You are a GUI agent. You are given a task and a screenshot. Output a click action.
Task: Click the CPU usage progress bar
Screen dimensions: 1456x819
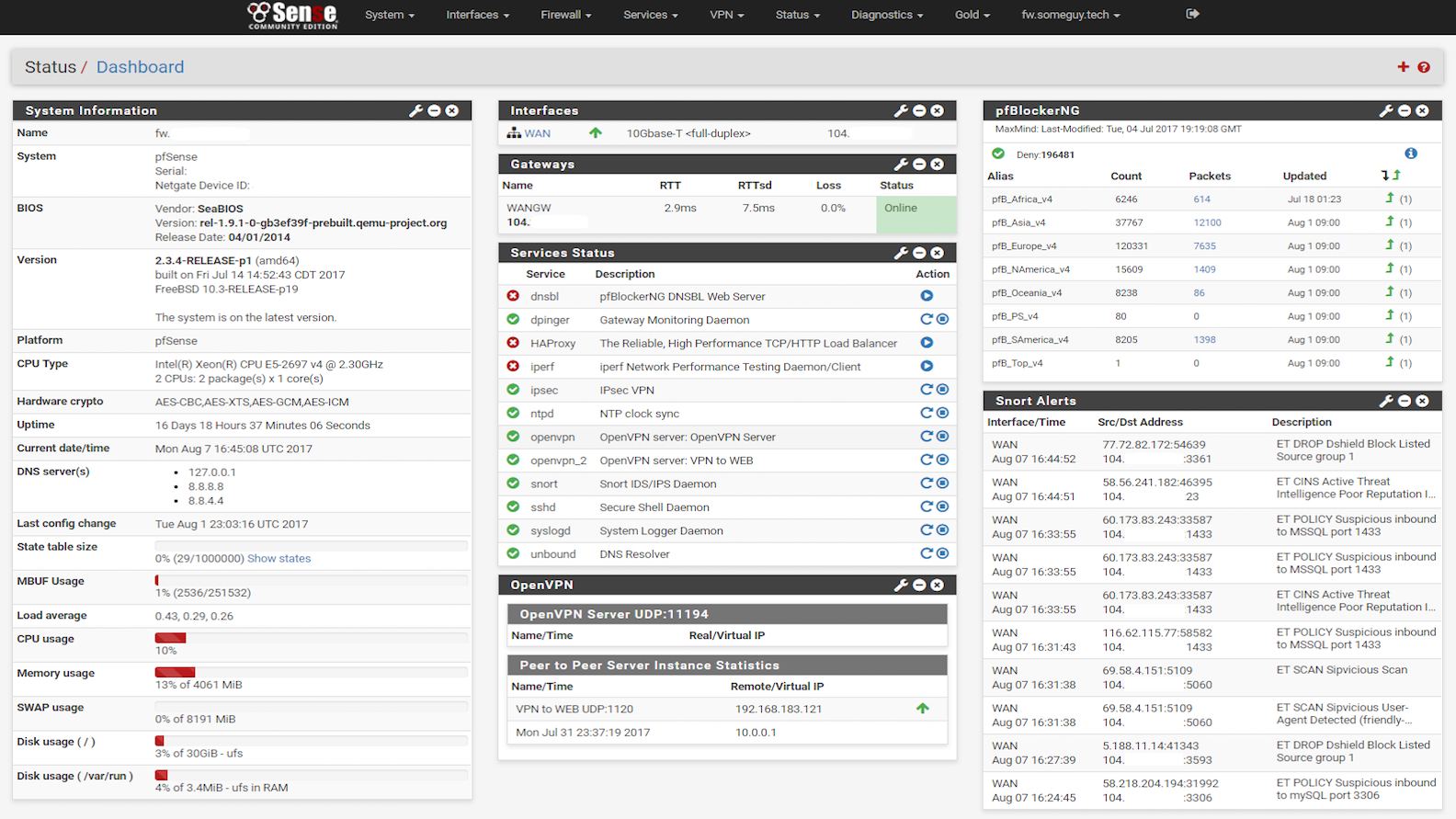pos(311,638)
